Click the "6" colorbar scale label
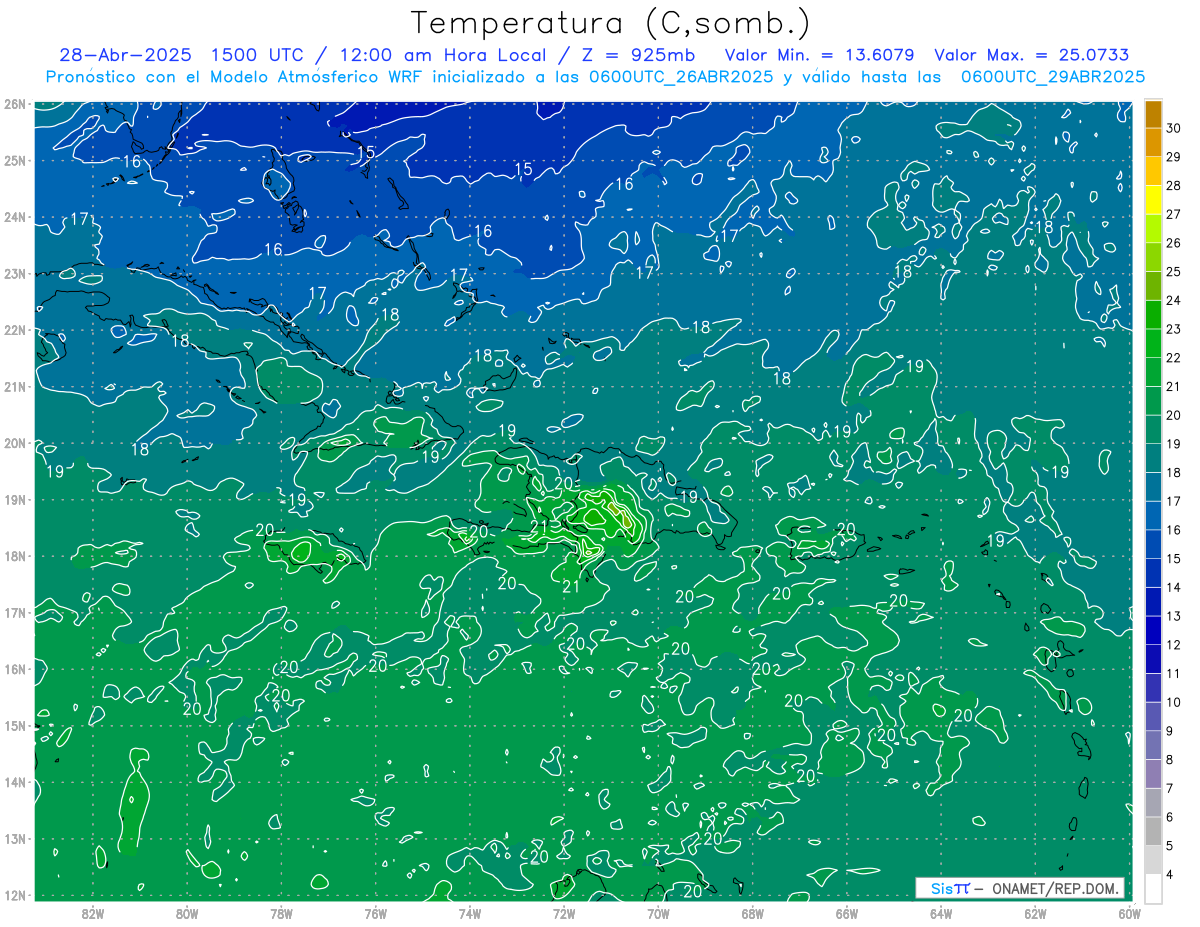Image resolution: width=1200 pixels, height=927 pixels. (1171, 817)
